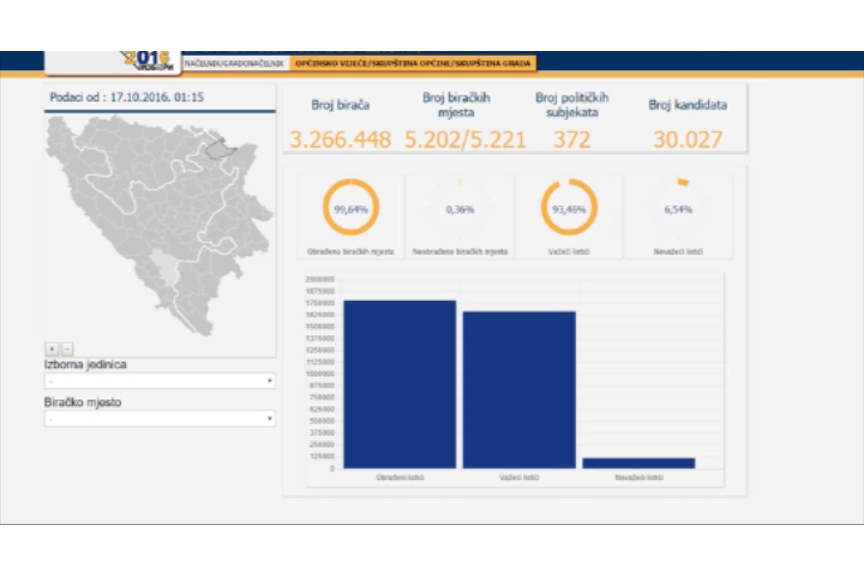Open the Izborna jedinica dropdown
864x576 pixels.
(160, 381)
